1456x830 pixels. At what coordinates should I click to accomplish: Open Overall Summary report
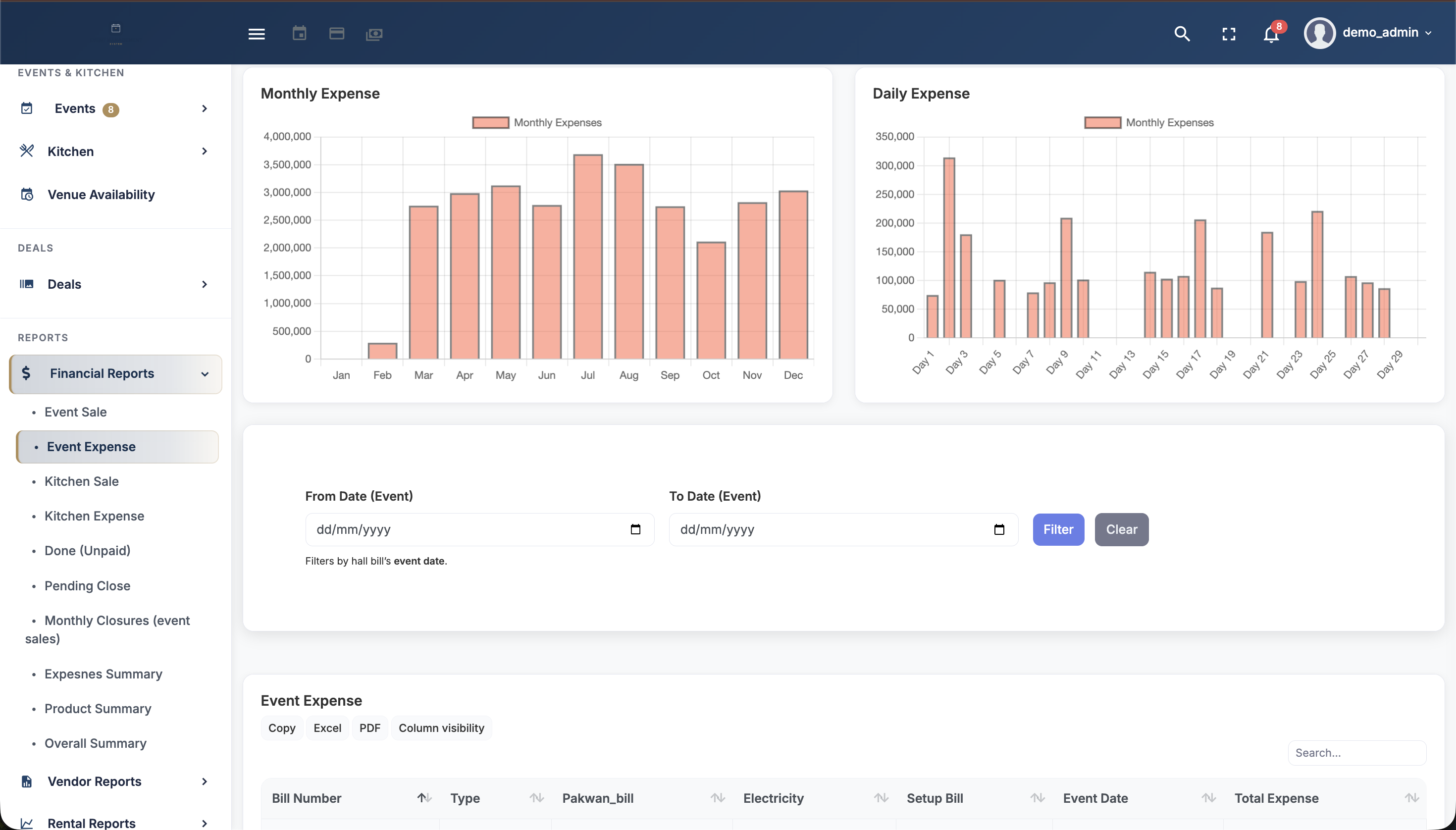[95, 743]
